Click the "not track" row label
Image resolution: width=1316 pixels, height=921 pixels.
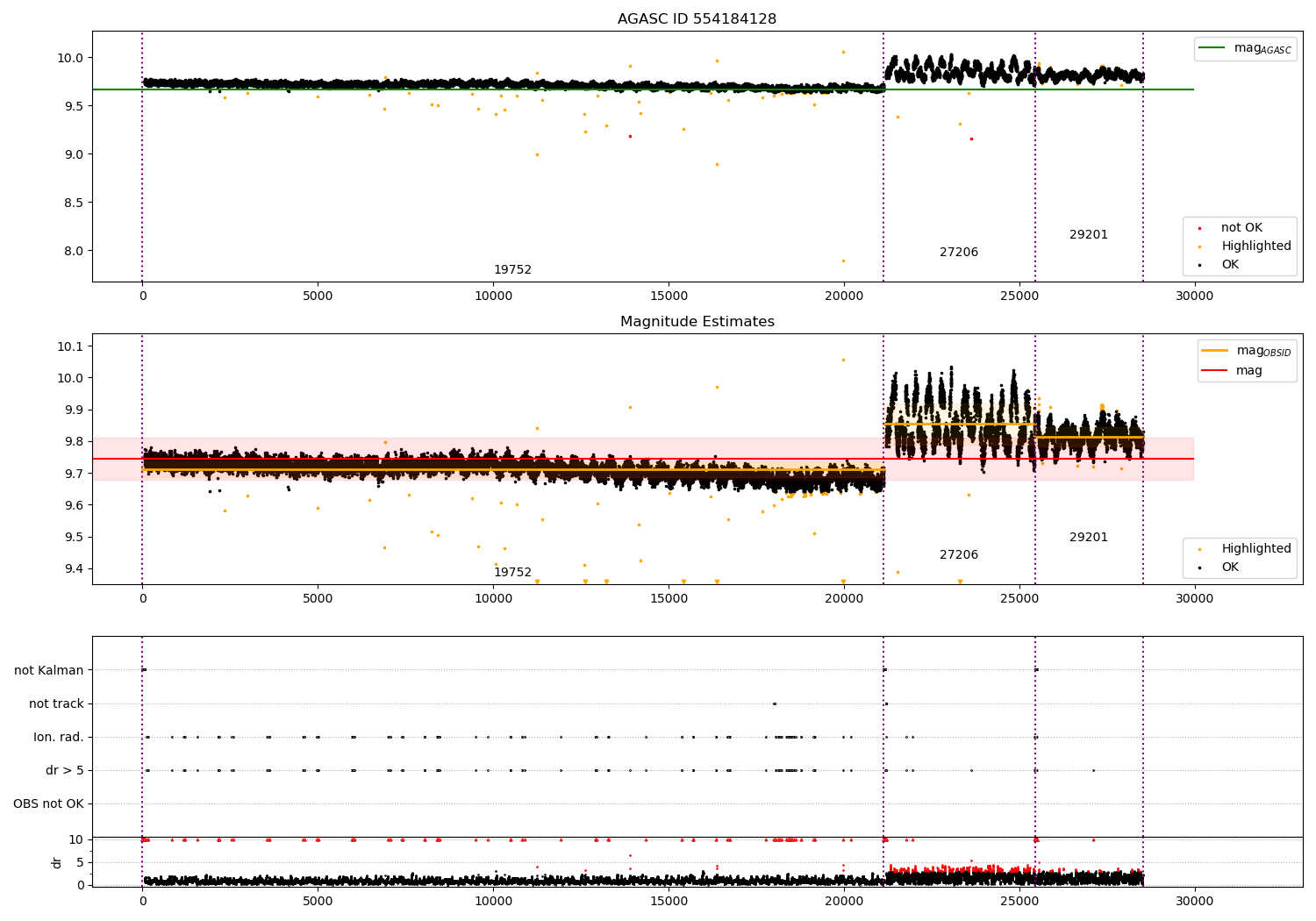coord(56,703)
